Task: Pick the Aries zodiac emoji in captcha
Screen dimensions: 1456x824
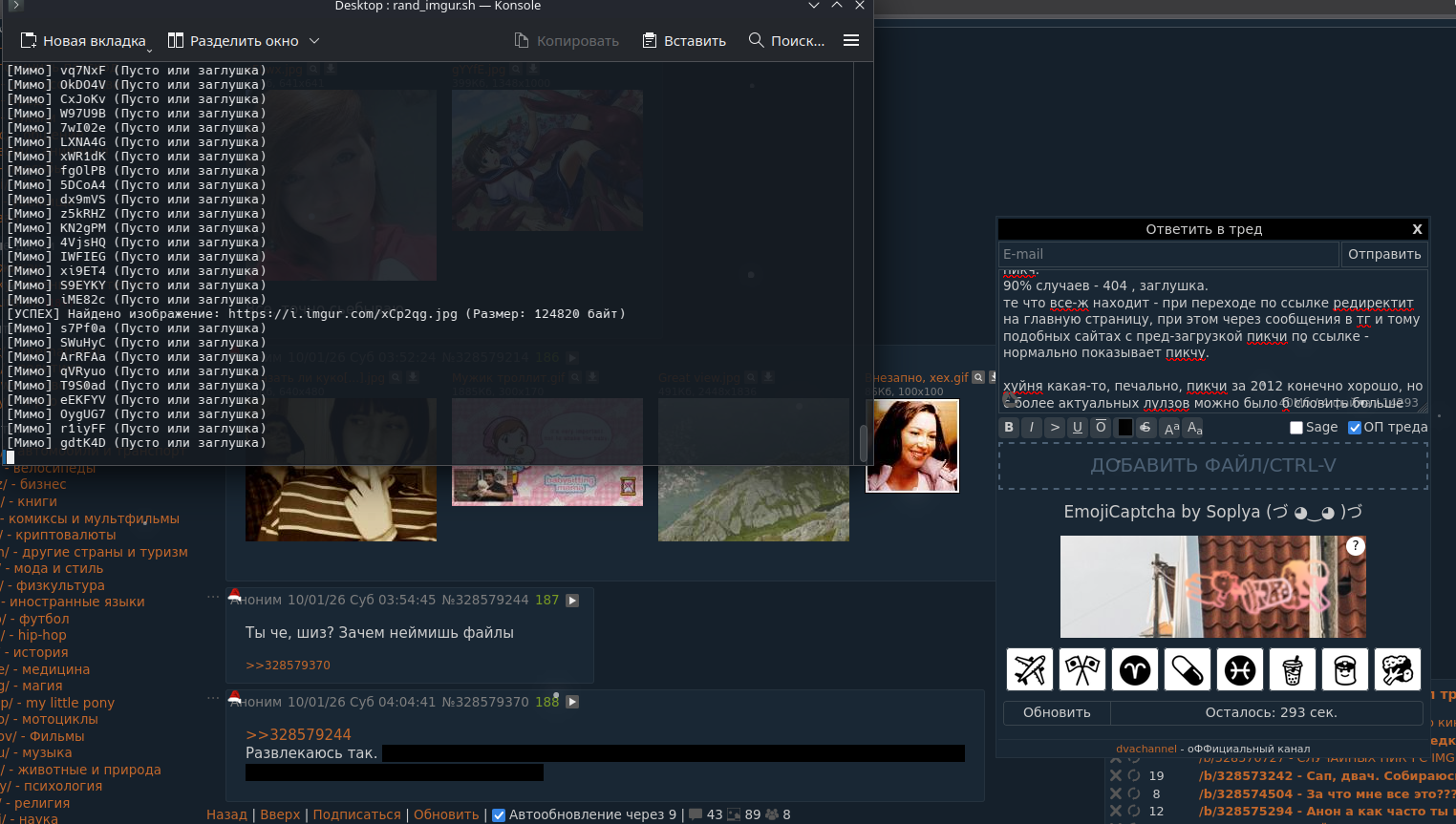Action: 1135,669
